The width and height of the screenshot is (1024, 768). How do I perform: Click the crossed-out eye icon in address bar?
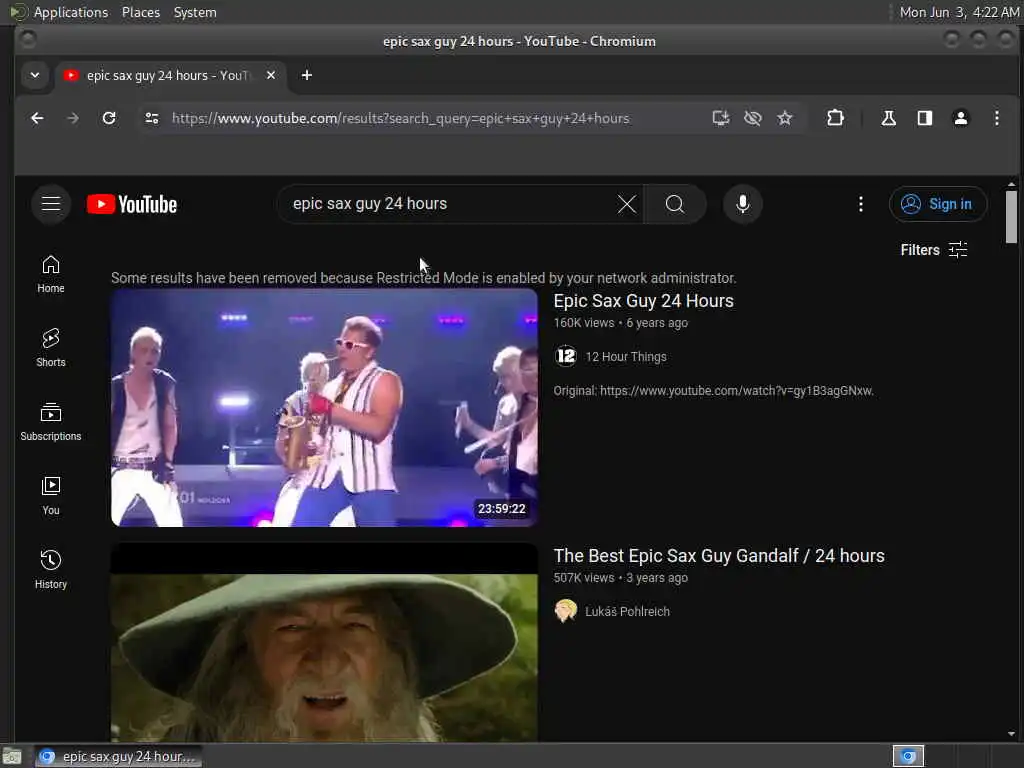[x=752, y=118]
